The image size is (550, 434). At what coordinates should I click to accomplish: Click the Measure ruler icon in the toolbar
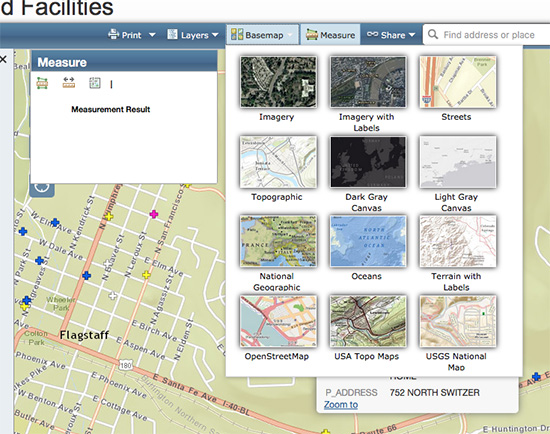tap(312, 35)
